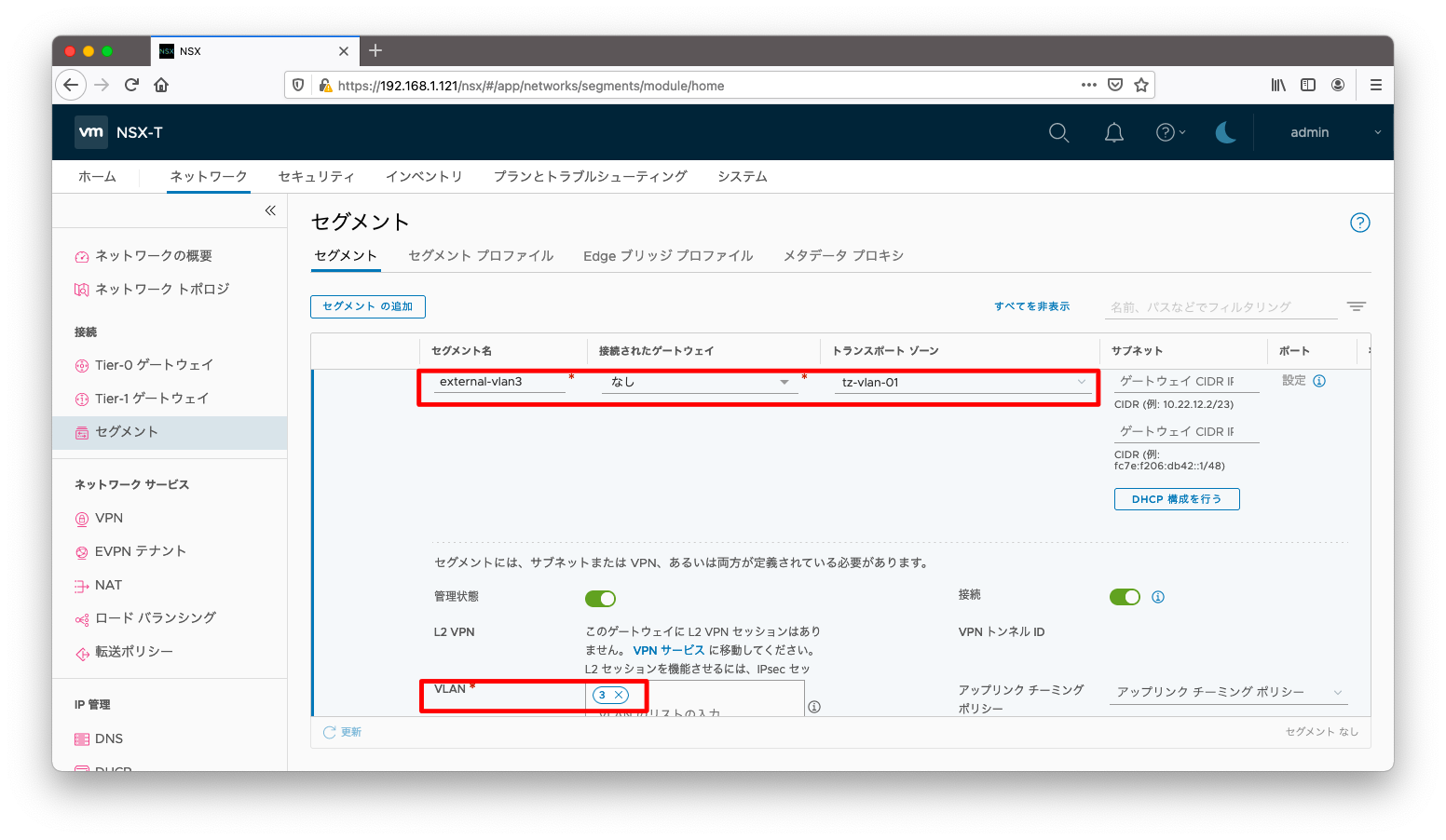Open NSX-T global search magnifier
1446x840 pixels.
pos(1058,133)
